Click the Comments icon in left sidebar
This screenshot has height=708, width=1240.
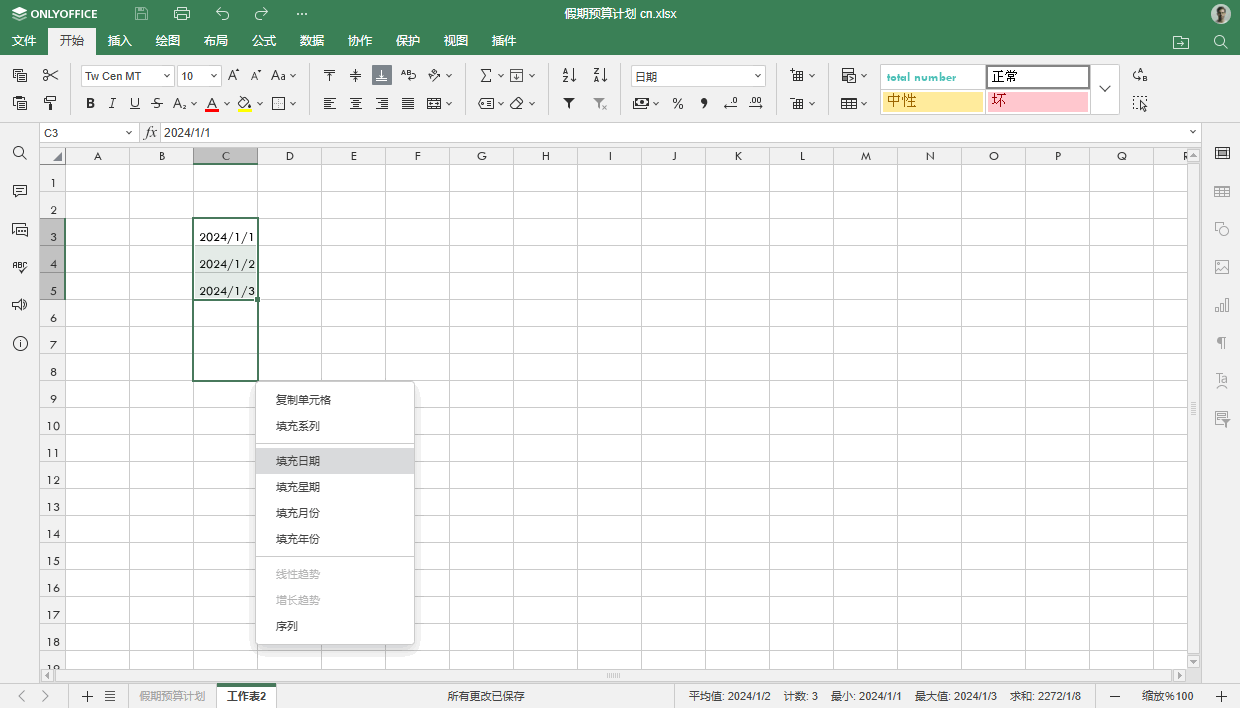coord(19,191)
